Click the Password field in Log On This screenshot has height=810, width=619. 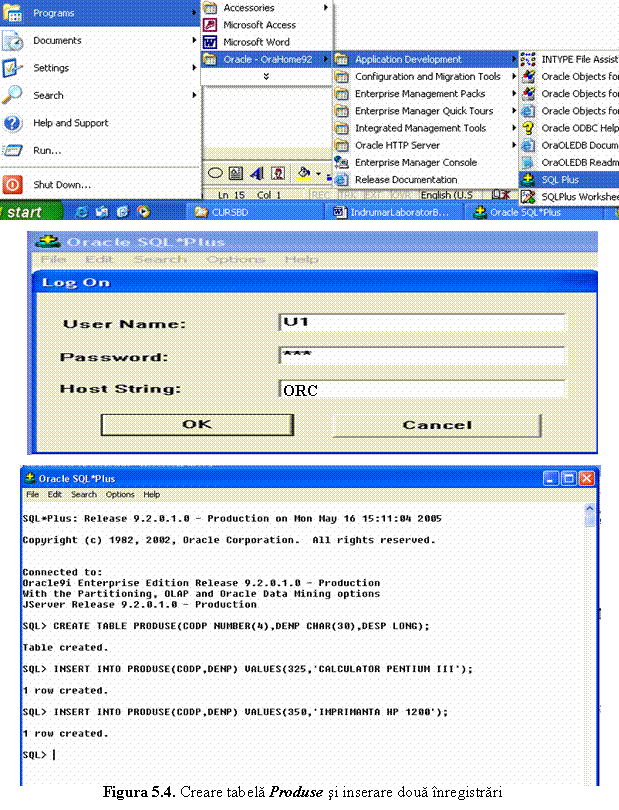422,355
